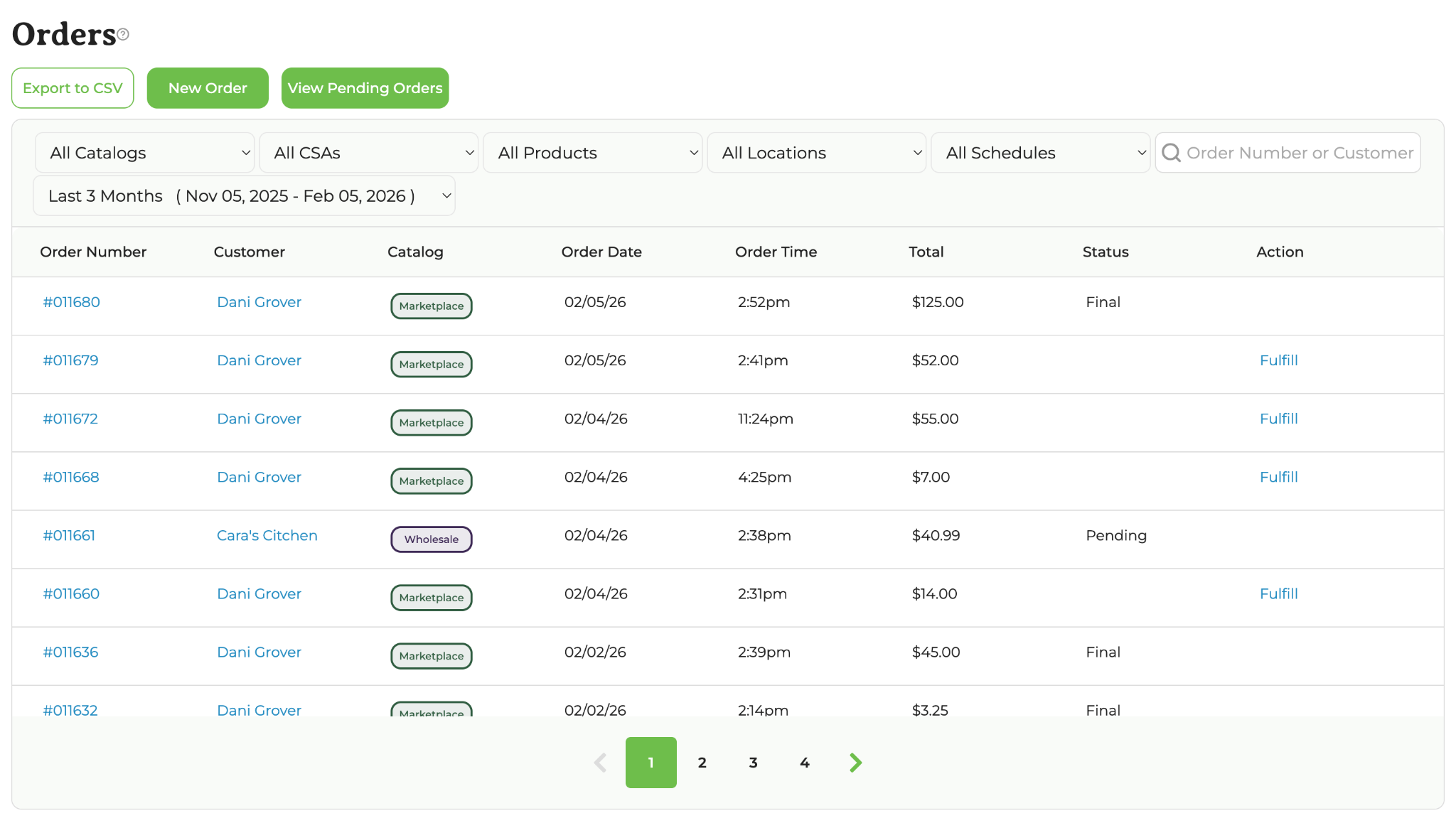Open the All Products dropdown
Screen dimensions: 1456x823
click(x=592, y=153)
